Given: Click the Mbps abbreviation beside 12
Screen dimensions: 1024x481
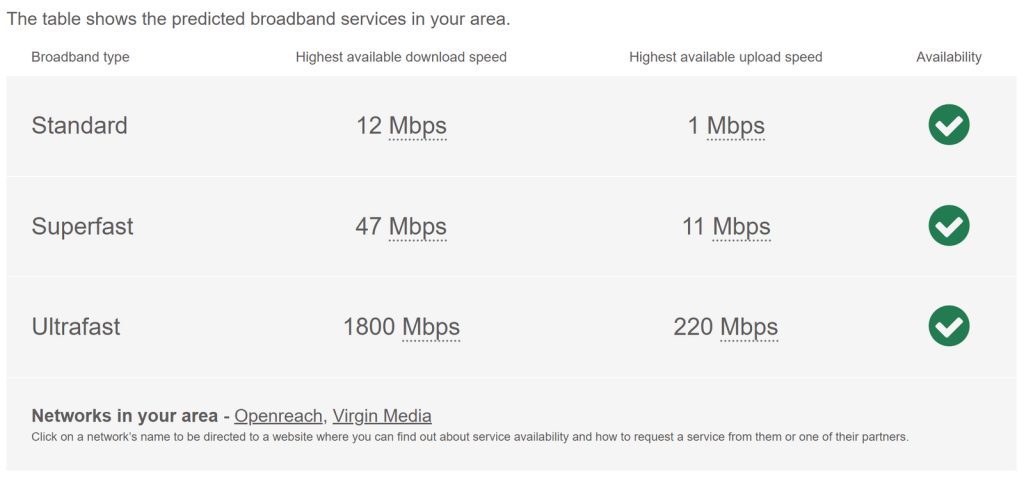Looking at the screenshot, I should (x=417, y=126).
